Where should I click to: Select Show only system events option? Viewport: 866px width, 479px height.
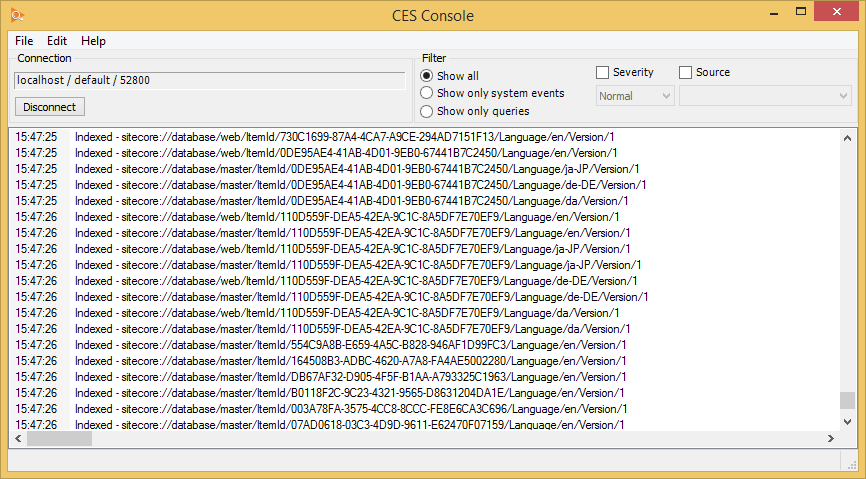[493, 93]
